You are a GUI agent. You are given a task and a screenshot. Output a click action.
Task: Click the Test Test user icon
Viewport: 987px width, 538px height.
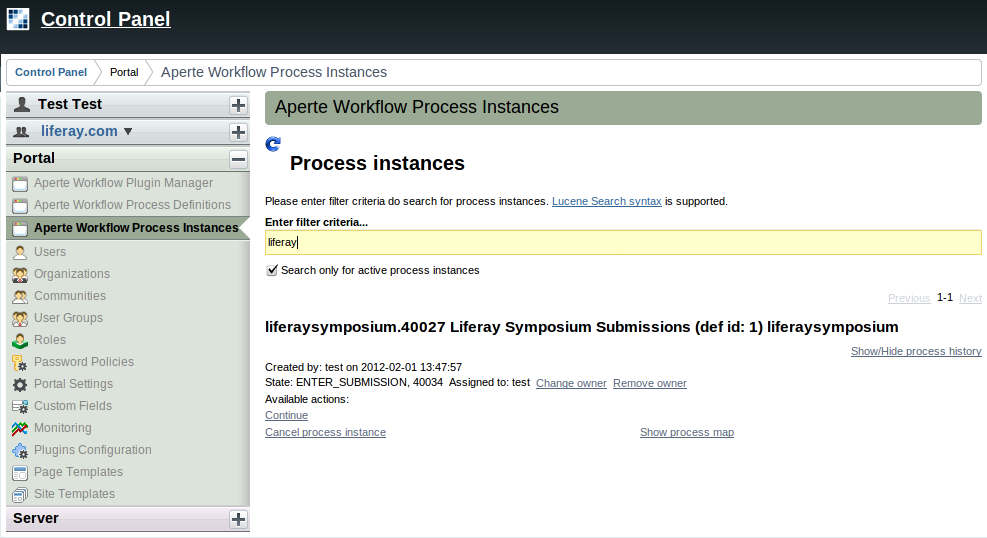(22, 104)
